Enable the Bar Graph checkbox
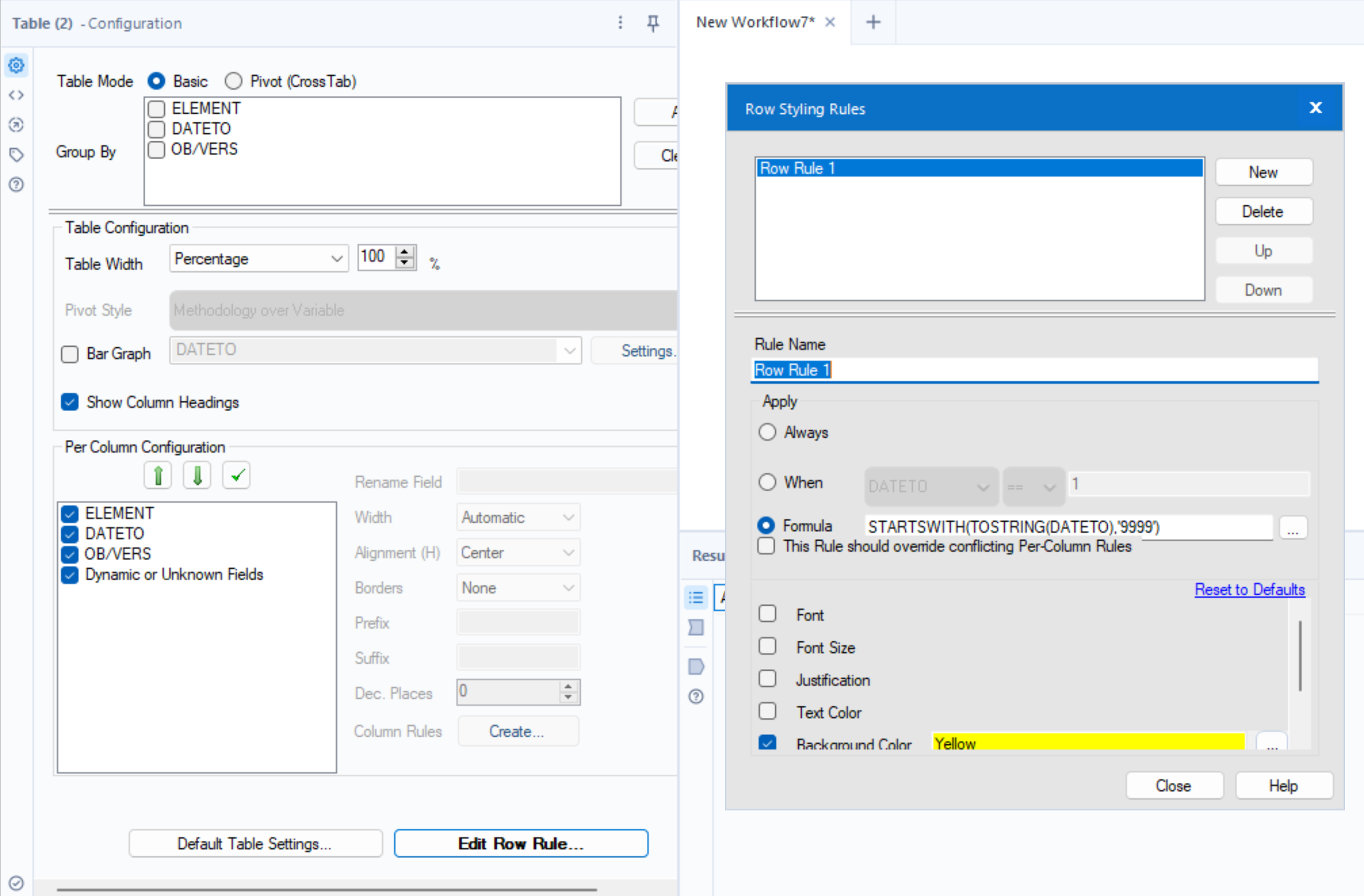This screenshot has height=896, width=1364. pyautogui.click(x=69, y=354)
